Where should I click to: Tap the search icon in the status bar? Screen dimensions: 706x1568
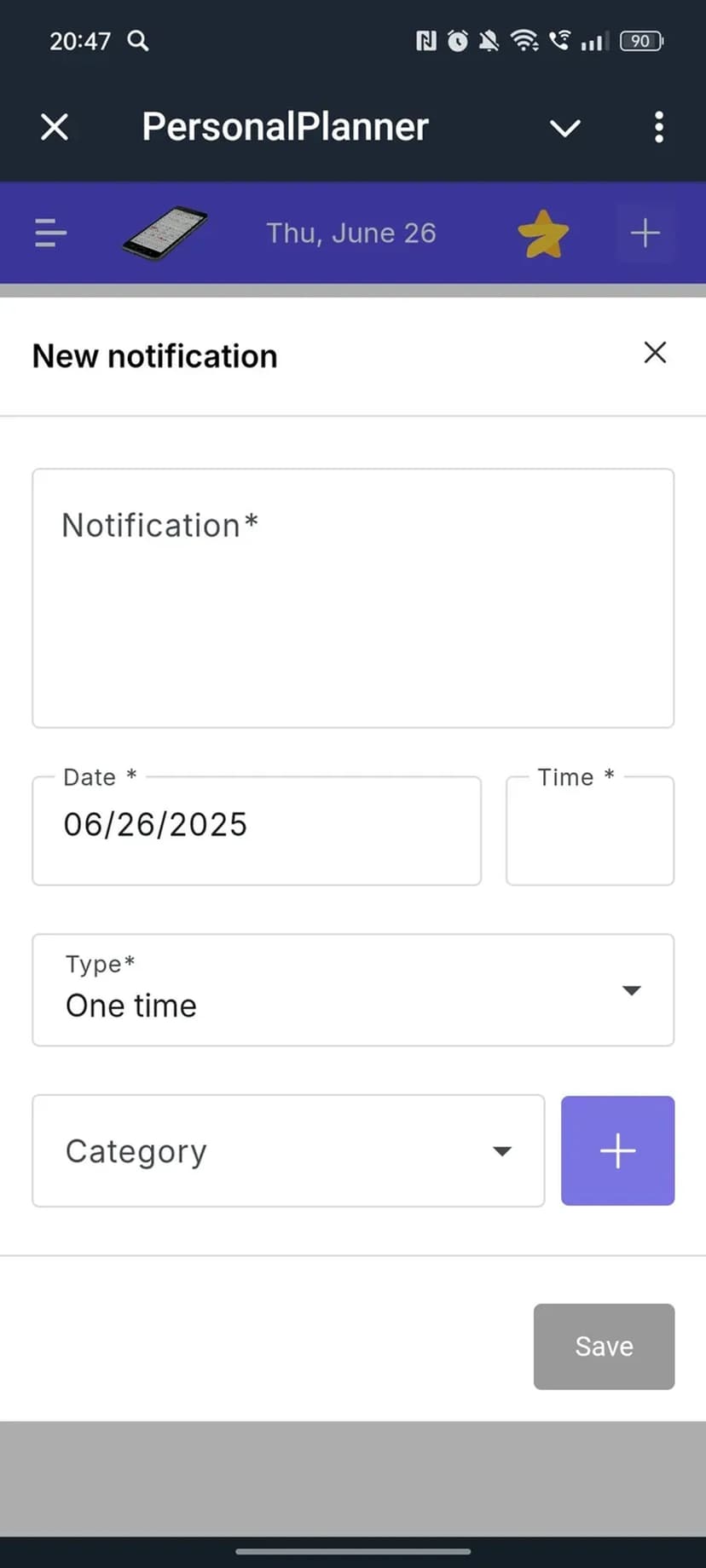[138, 40]
